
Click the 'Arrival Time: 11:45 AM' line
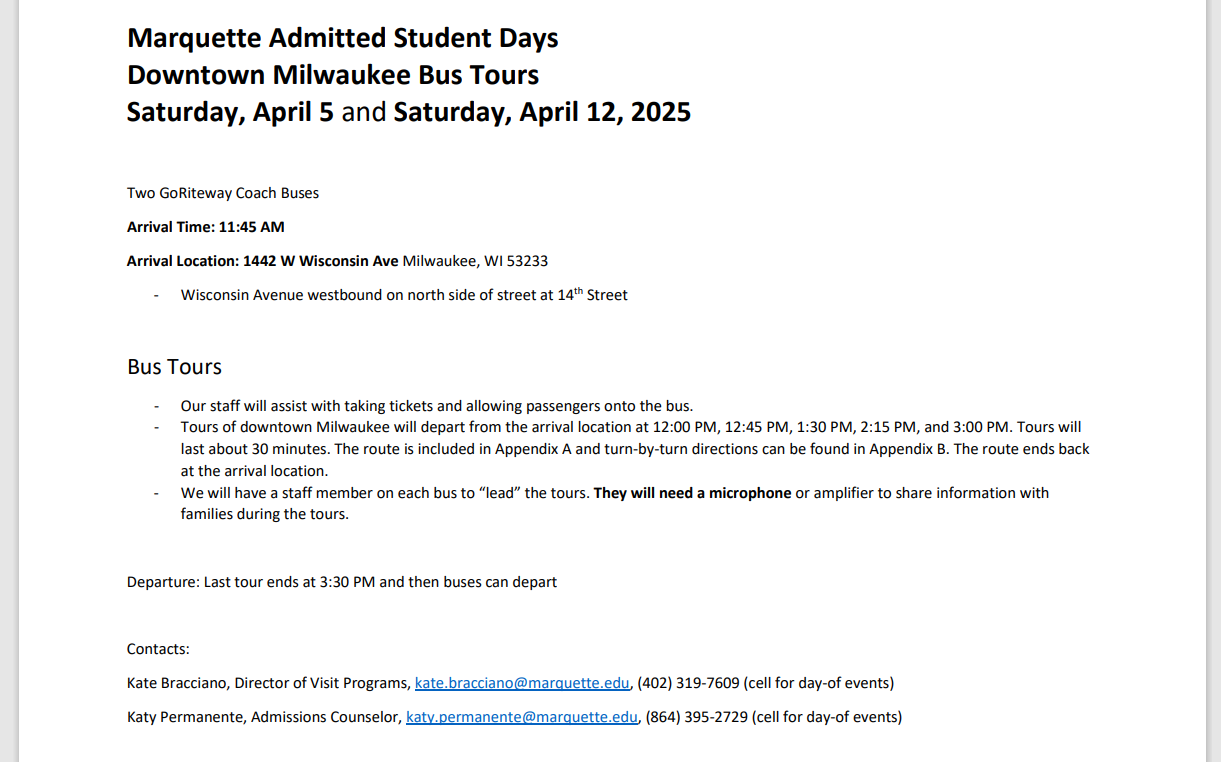coord(205,227)
